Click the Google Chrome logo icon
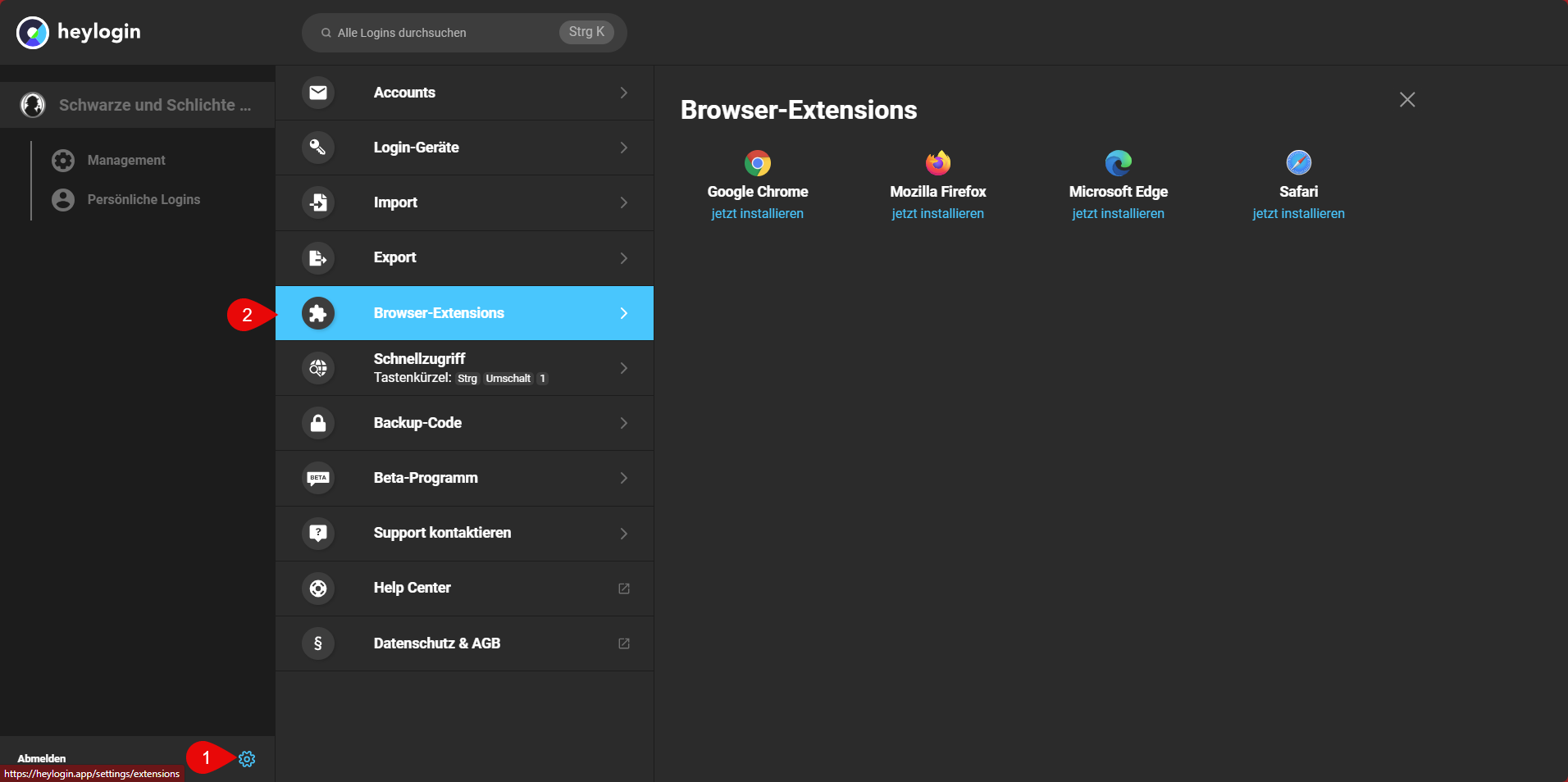The height and width of the screenshot is (782, 1568). [x=757, y=163]
